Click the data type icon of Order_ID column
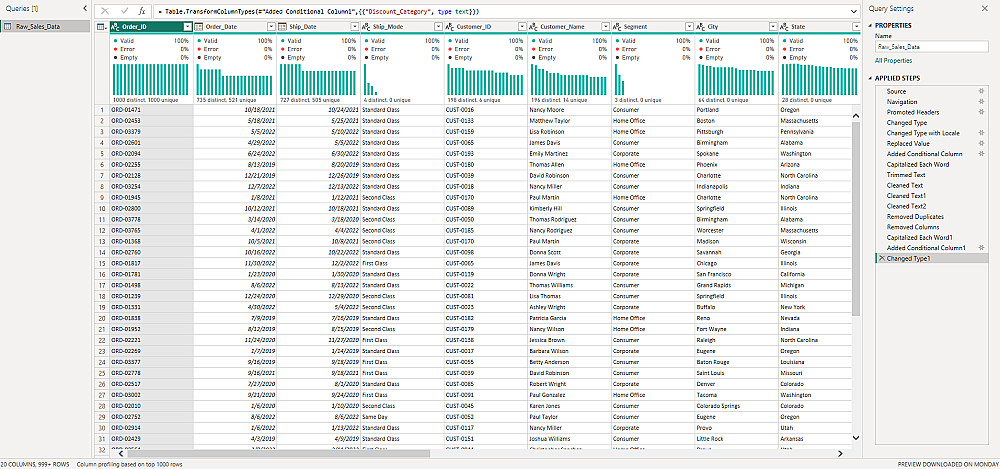 pyautogui.click(x=115, y=27)
